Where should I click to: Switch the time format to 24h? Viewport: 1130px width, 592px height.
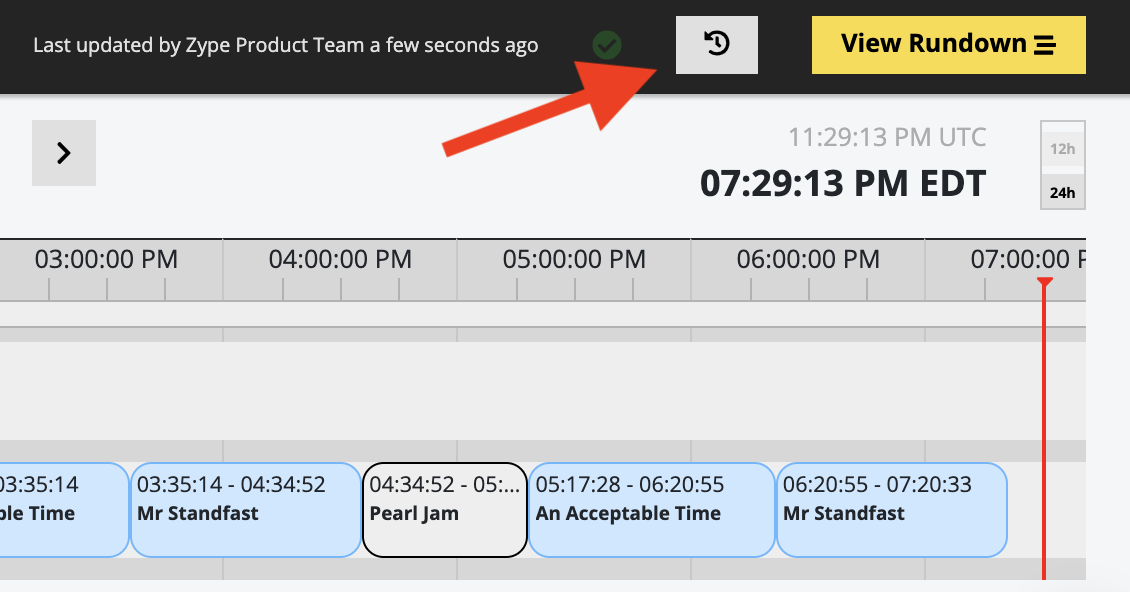pyautogui.click(x=1062, y=192)
